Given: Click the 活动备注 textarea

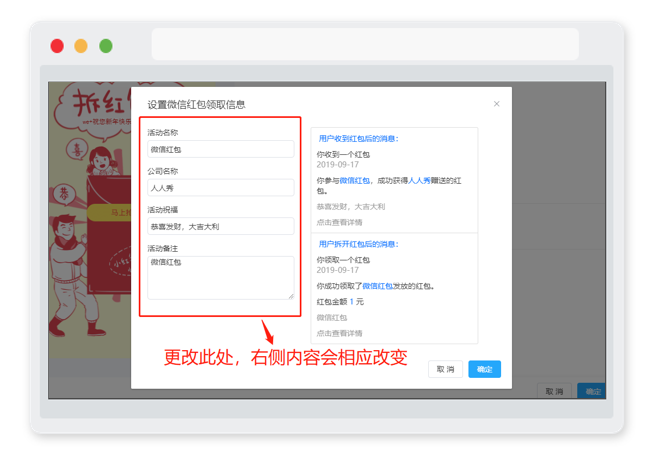Looking at the screenshot, I should coord(221,278).
